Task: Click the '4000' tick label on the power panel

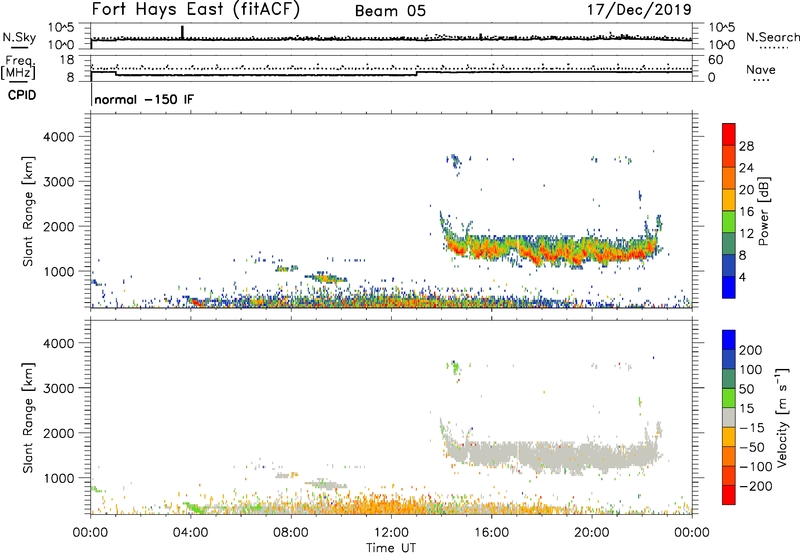Action: 58,137
